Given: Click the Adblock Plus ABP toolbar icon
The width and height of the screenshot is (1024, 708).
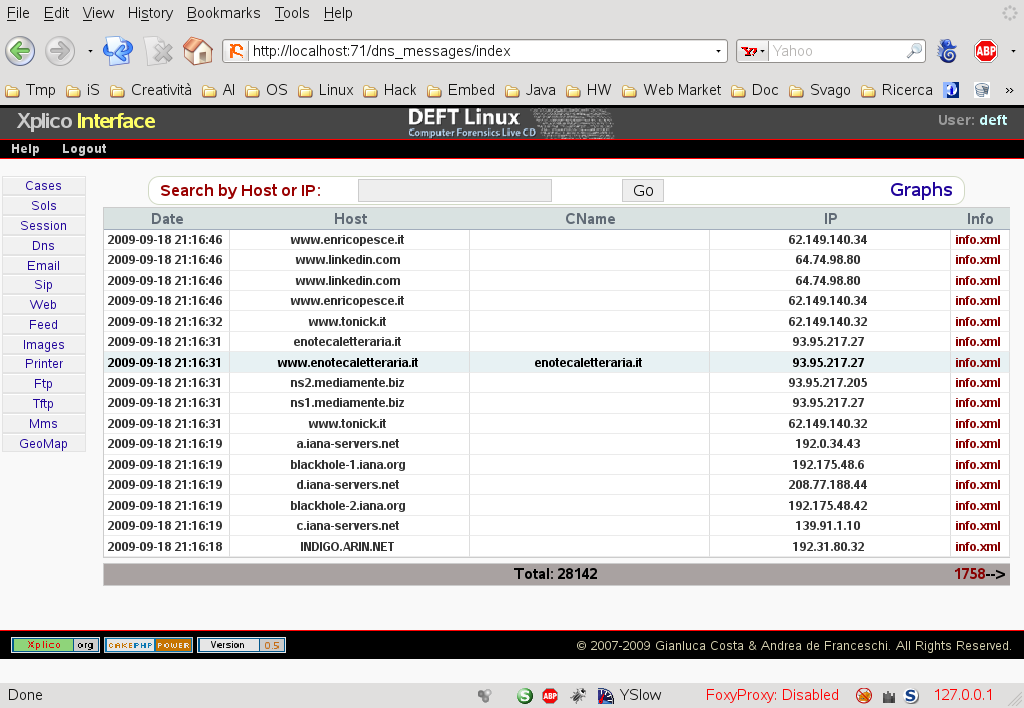Looking at the screenshot, I should click(986, 51).
